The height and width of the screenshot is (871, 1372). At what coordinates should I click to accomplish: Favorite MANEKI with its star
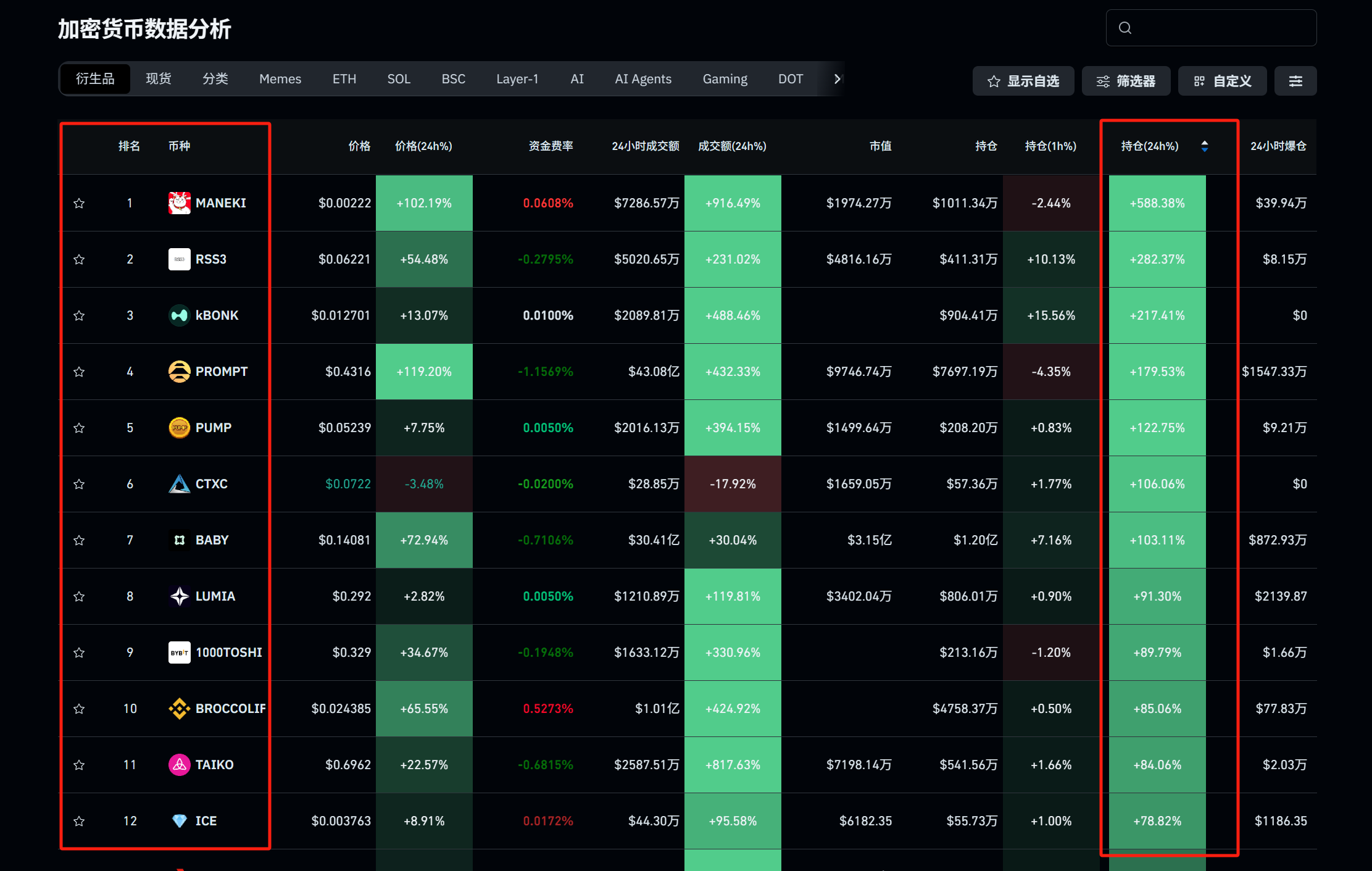pos(79,203)
